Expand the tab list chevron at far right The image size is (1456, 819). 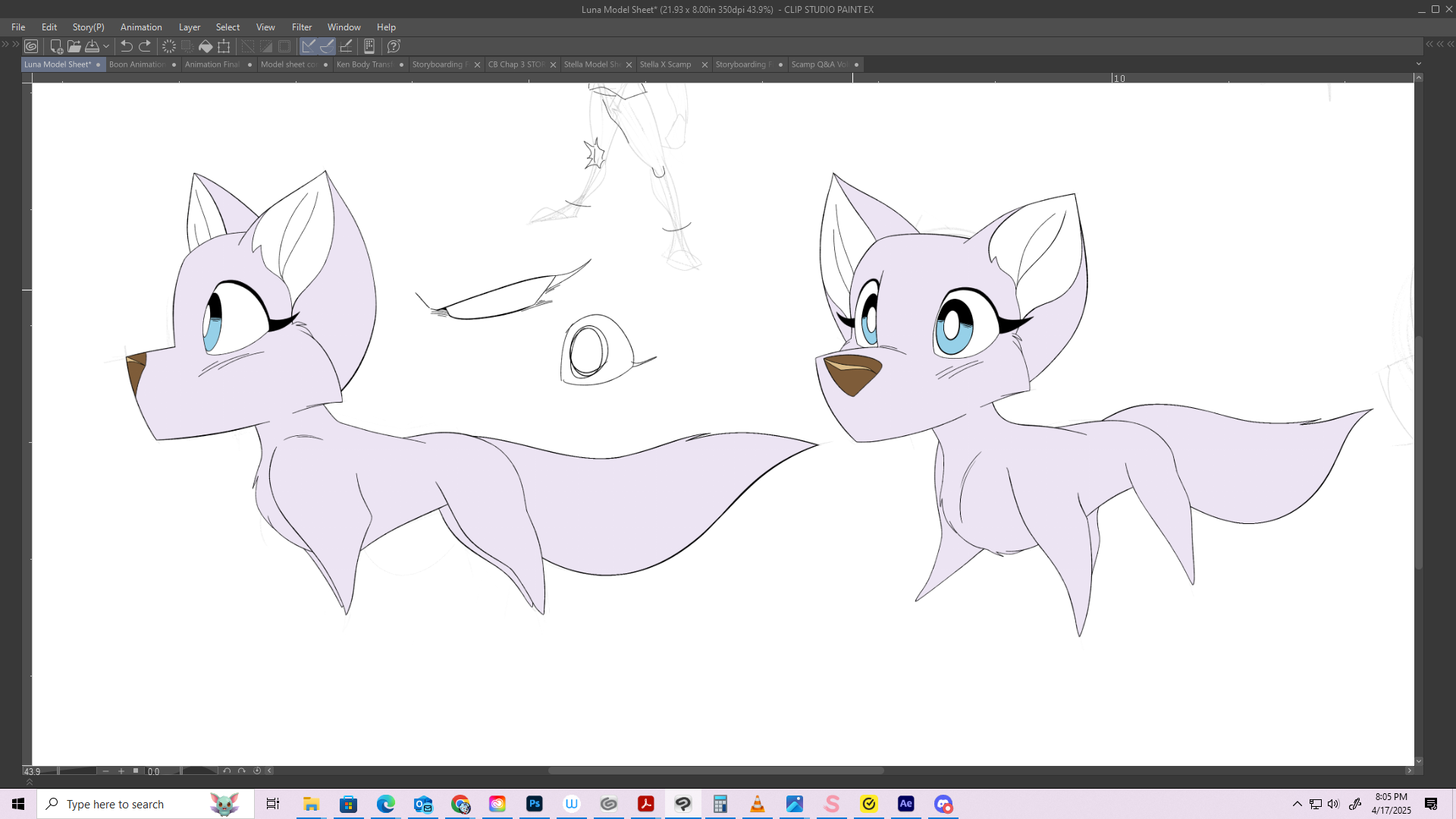1419,64
